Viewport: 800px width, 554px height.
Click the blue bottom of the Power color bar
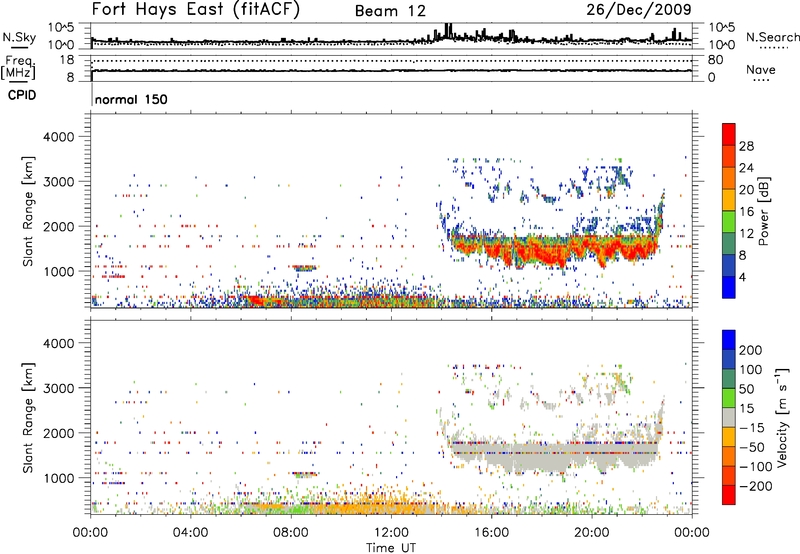point(729,288)
